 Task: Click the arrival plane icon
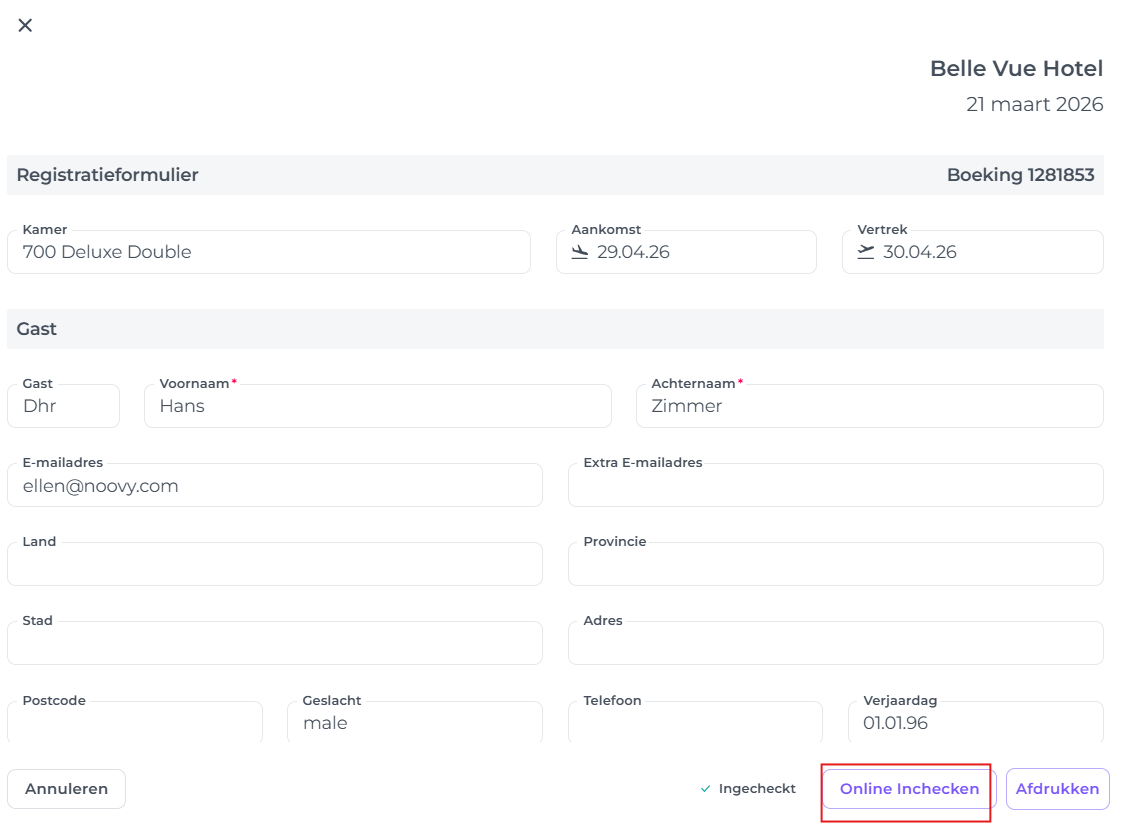tap(580, 252)
